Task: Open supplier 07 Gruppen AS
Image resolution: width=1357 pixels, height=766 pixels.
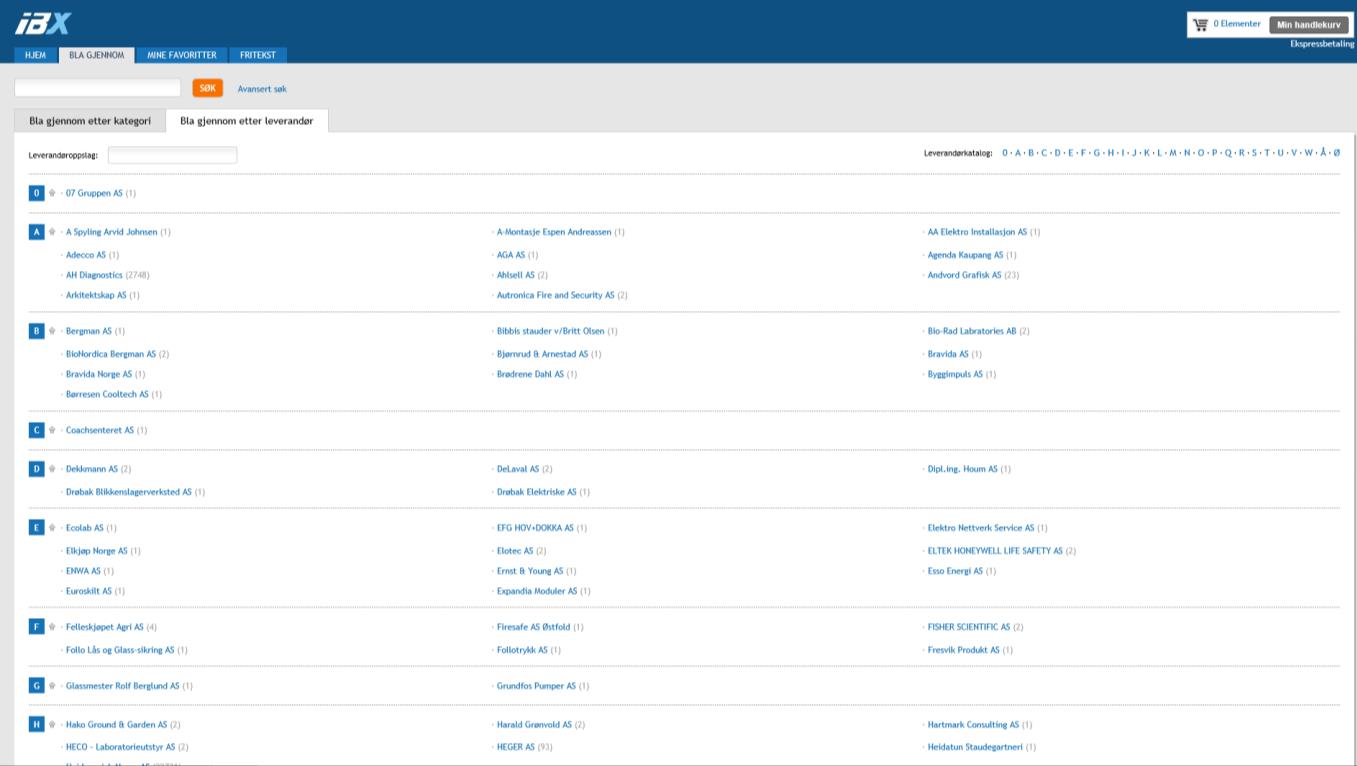Action: pos(94,193)
